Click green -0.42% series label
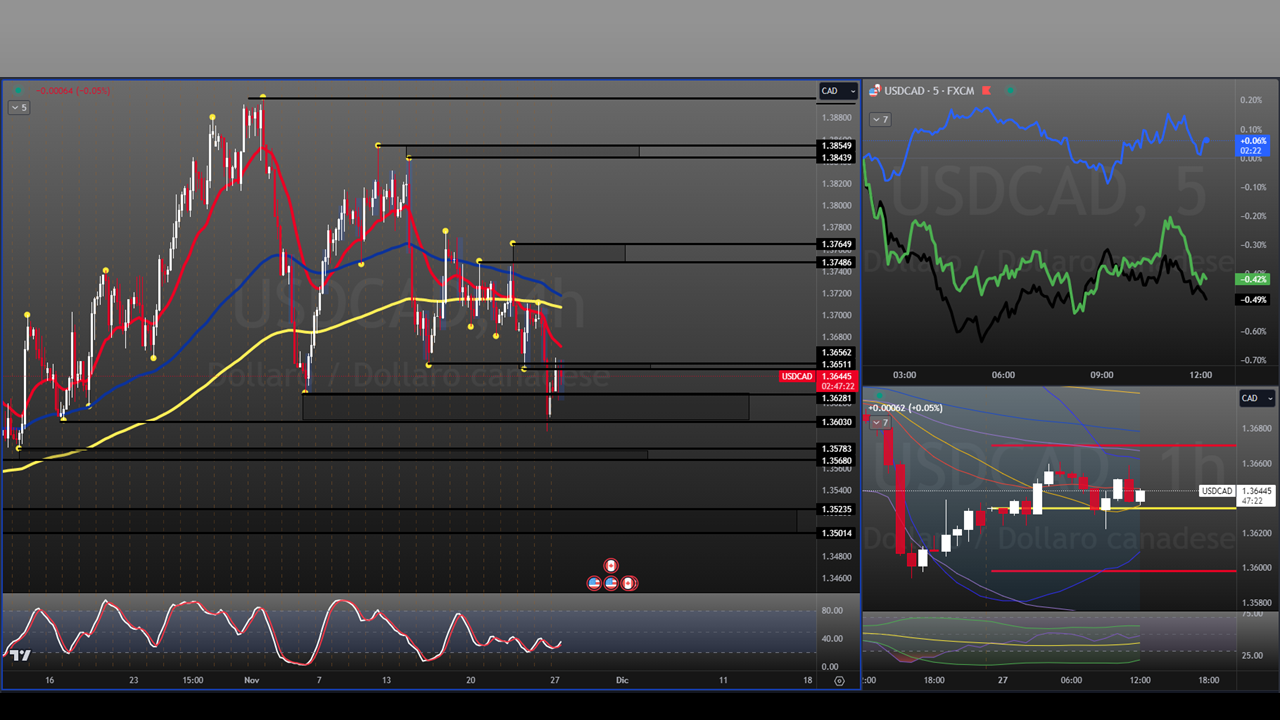This screenshot has height=720, width=1280. point(1253,279)
